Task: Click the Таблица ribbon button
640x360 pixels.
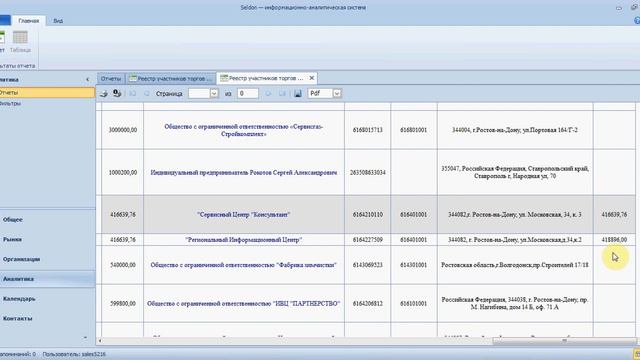Action: 20,41
